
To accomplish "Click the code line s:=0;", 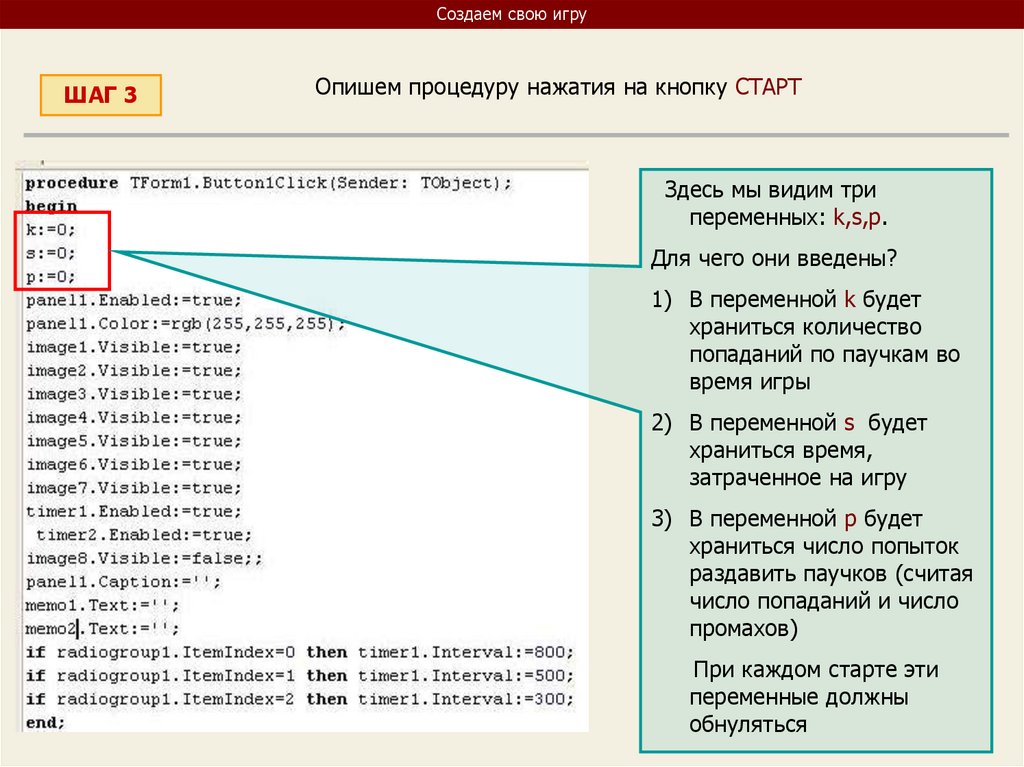I will tap(50, 253).
